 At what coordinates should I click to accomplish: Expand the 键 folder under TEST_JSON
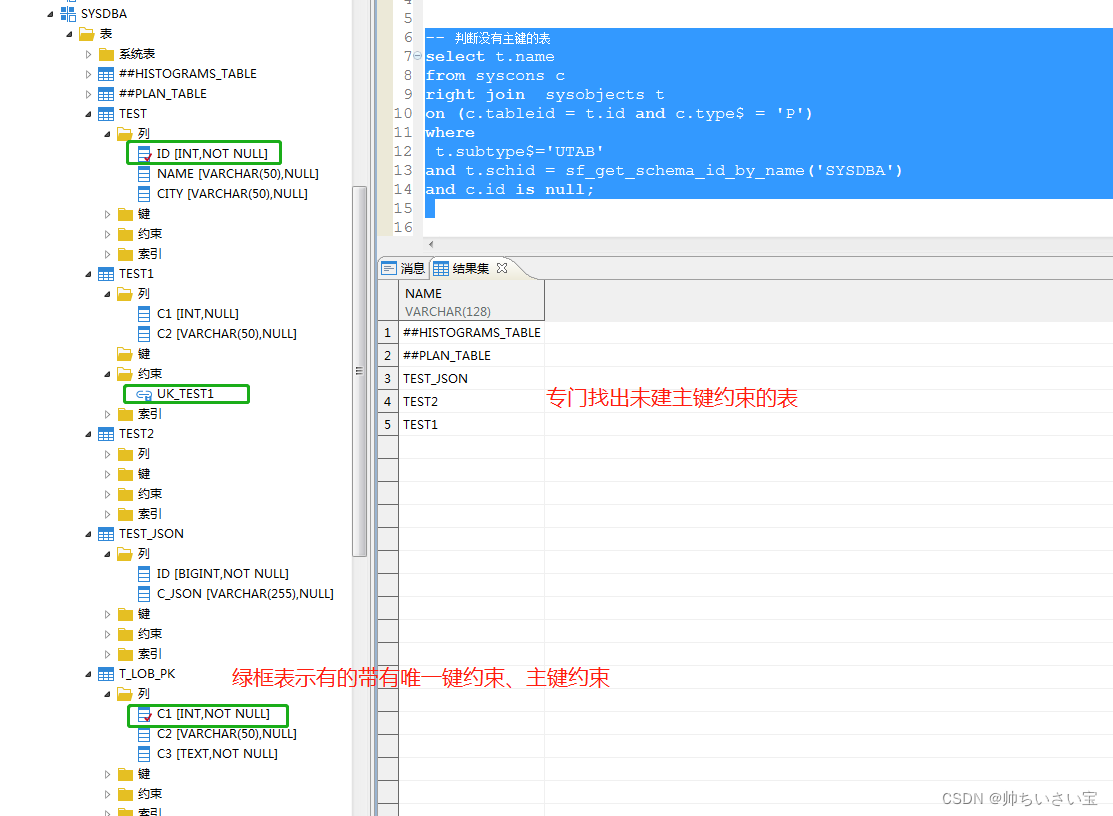(x=107, y=614)
